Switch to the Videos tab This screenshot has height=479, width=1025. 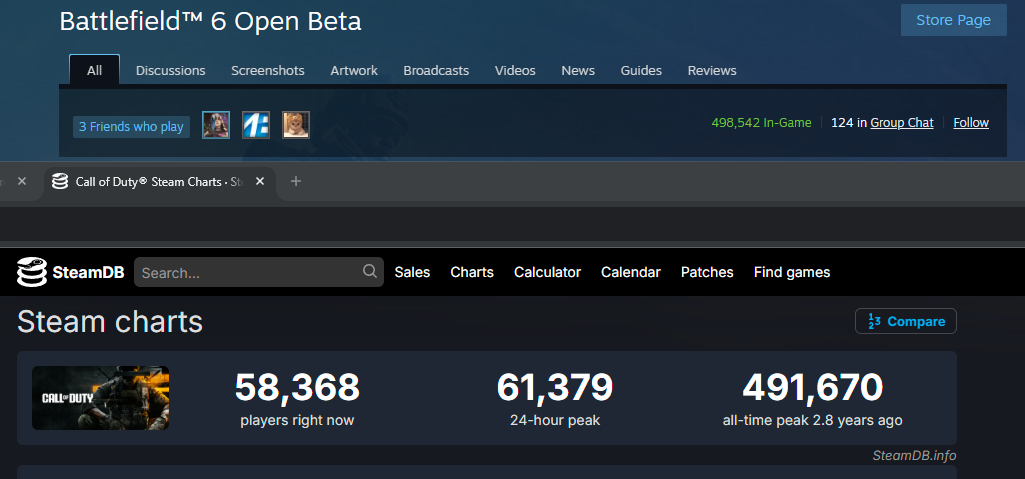515,71
